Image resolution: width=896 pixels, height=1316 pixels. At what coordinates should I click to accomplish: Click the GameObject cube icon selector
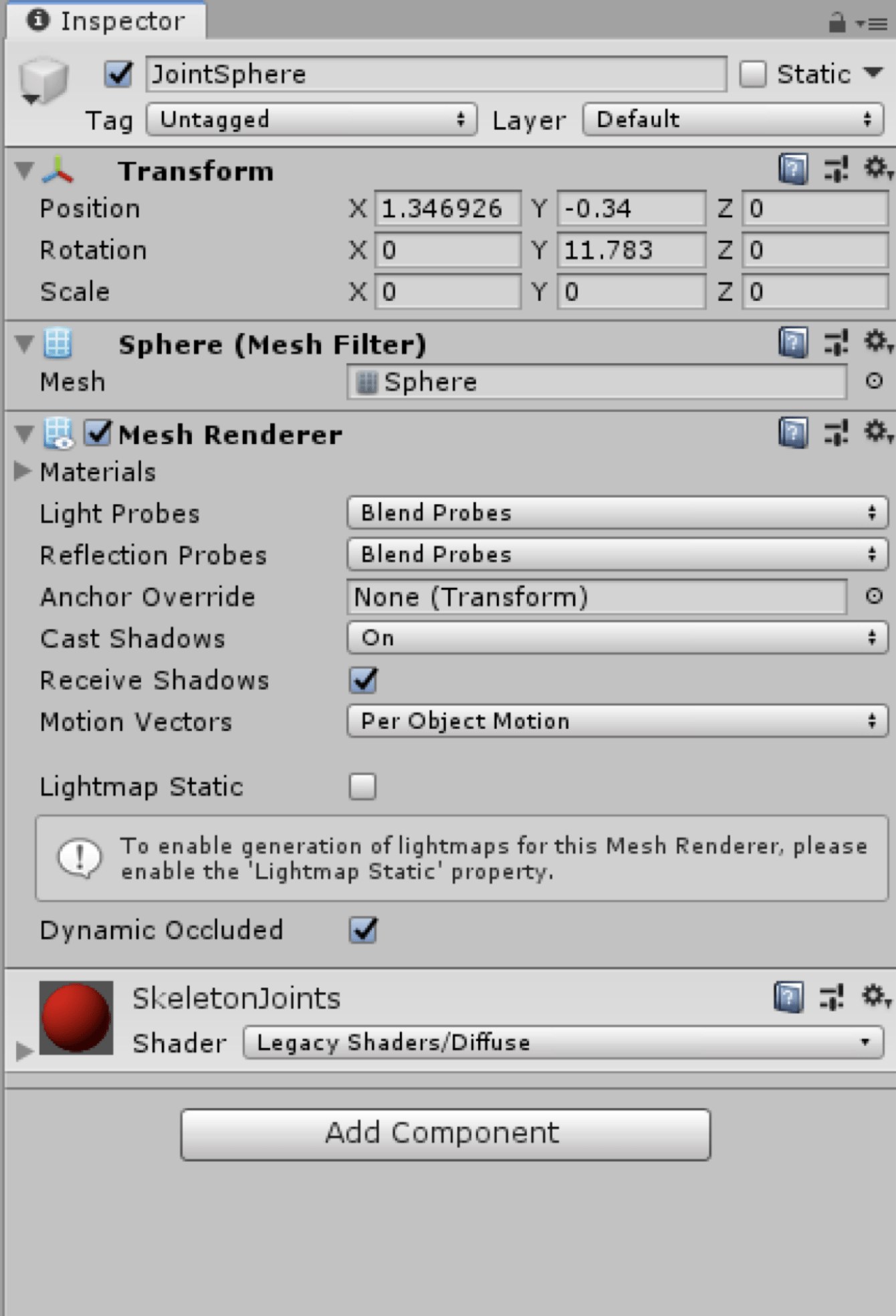43,82
